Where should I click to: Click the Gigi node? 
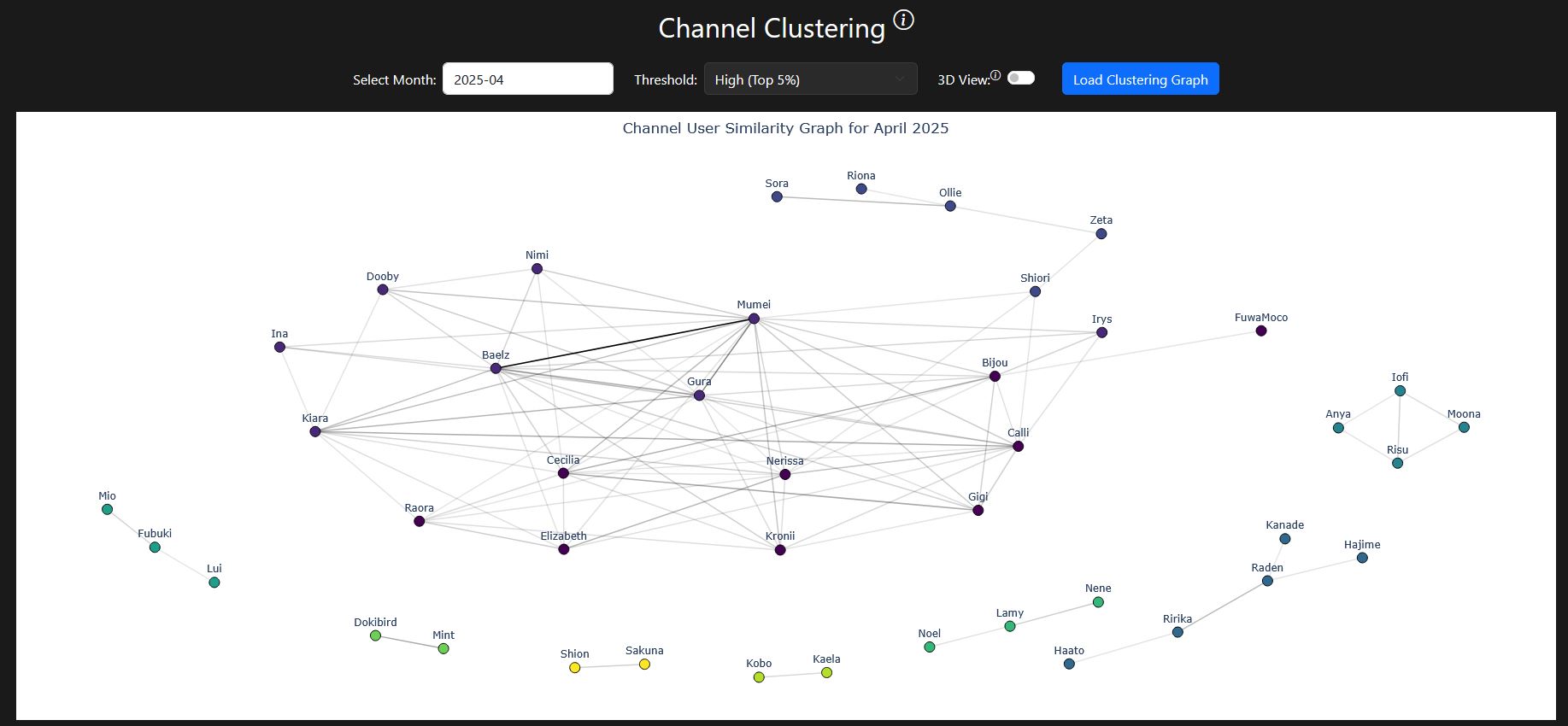click(978, 510)
